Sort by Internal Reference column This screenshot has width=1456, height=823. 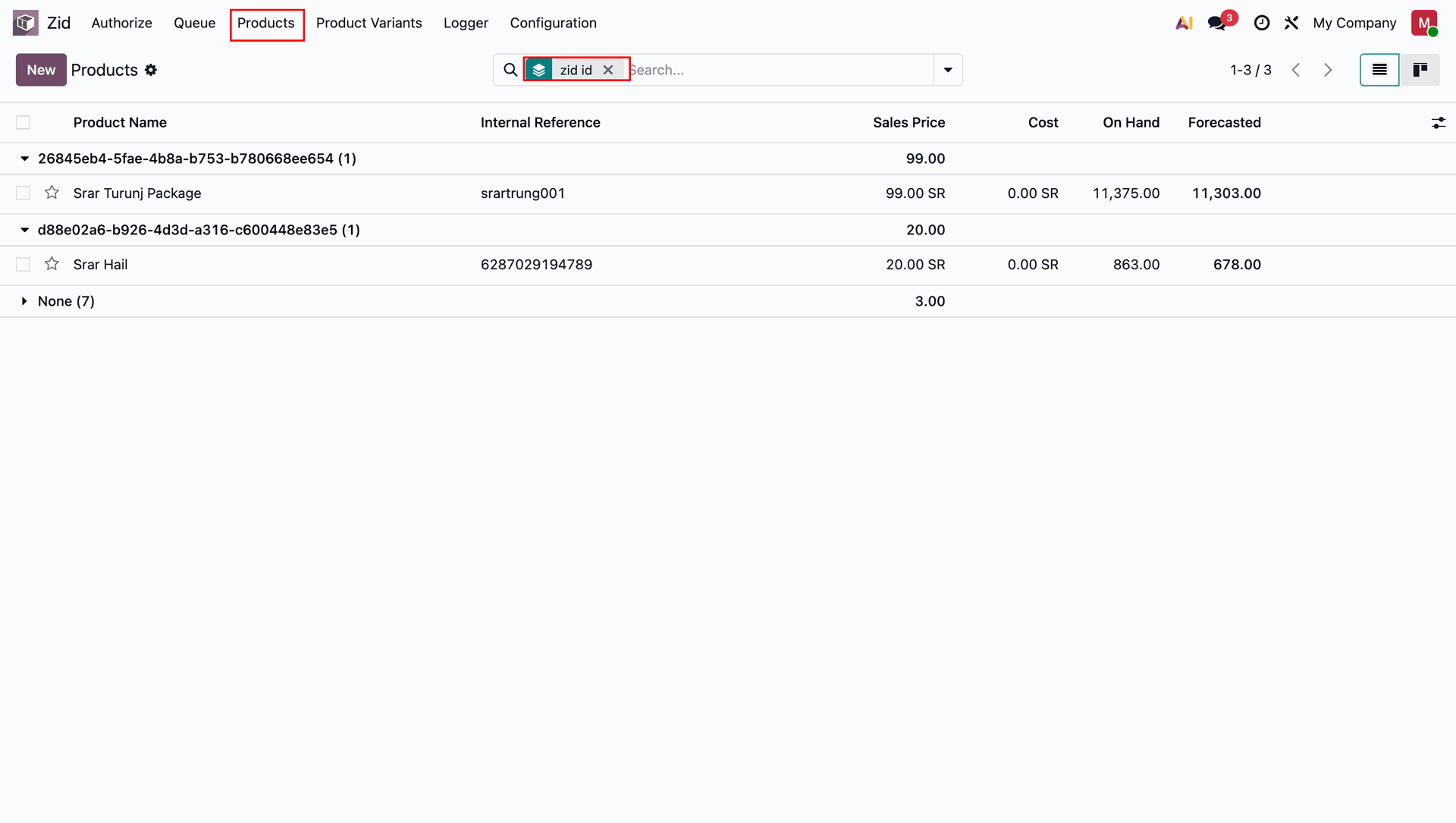pyautogui.click(x=540, y=123)
